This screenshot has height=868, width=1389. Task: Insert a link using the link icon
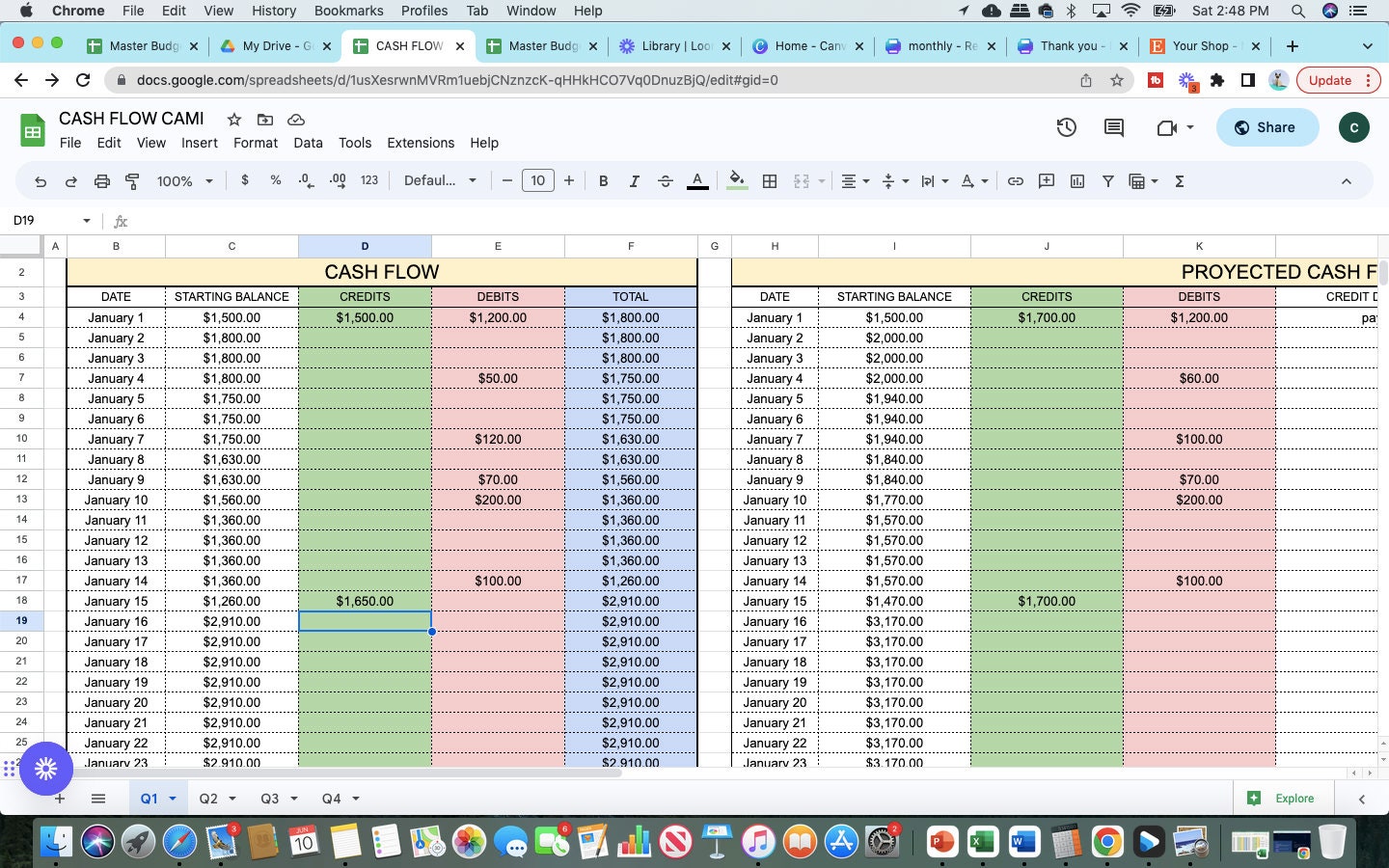(1014, 180)
